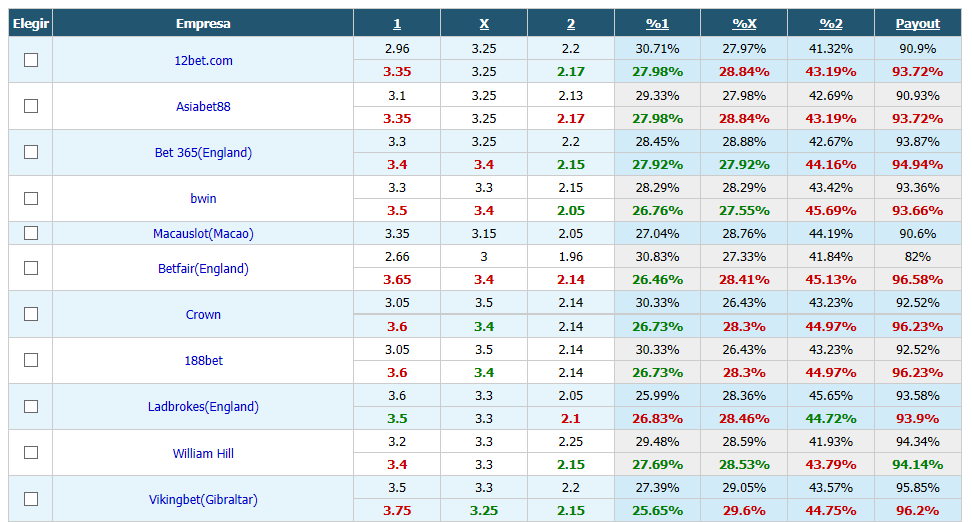The width and height of the screenshot is (972, 522).
Task: Click the %1 column header
Action: point(657,24)
